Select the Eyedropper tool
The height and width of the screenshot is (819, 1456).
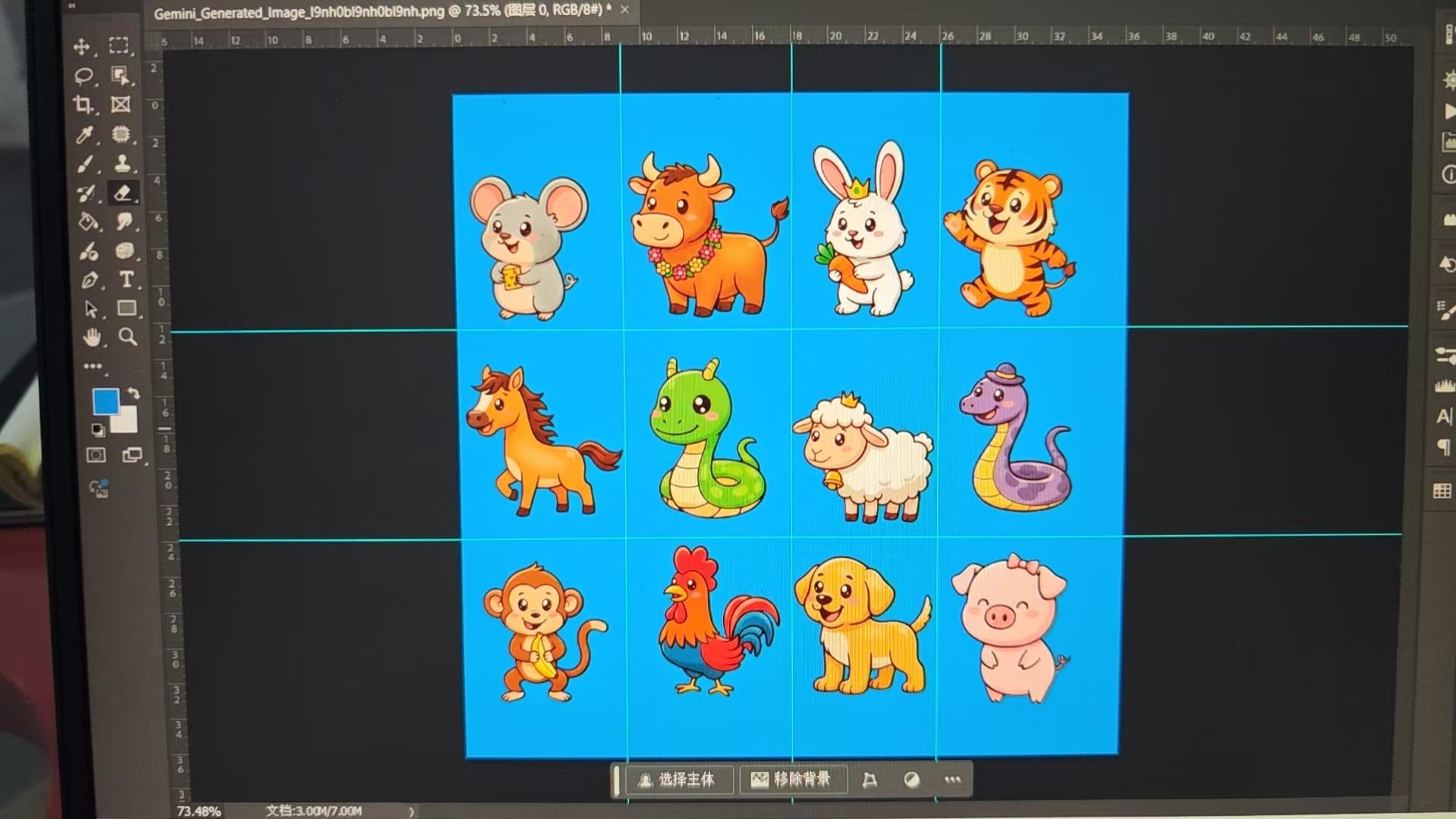(x=85, y=134)
